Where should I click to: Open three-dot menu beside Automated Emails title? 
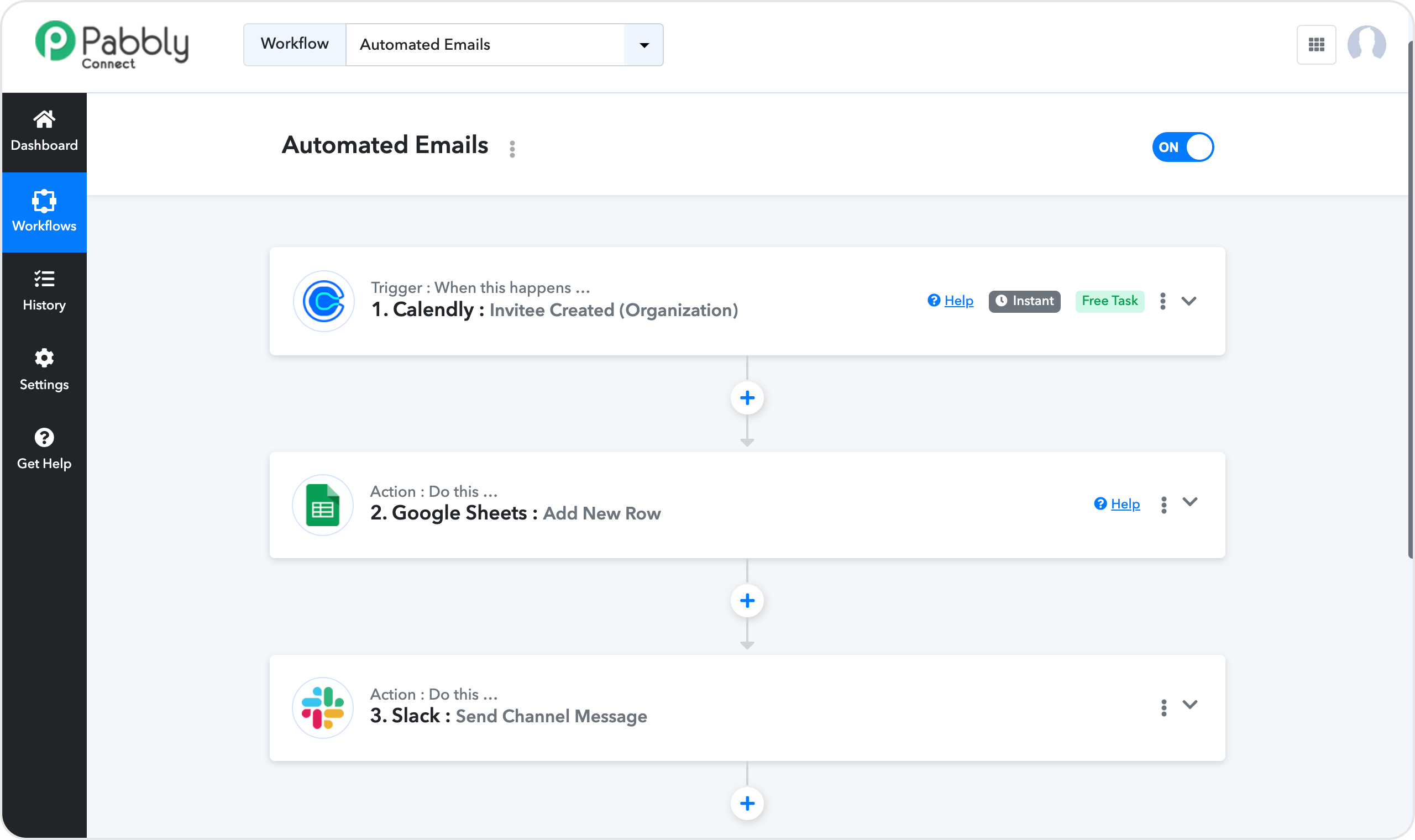[x=512, y=149]
